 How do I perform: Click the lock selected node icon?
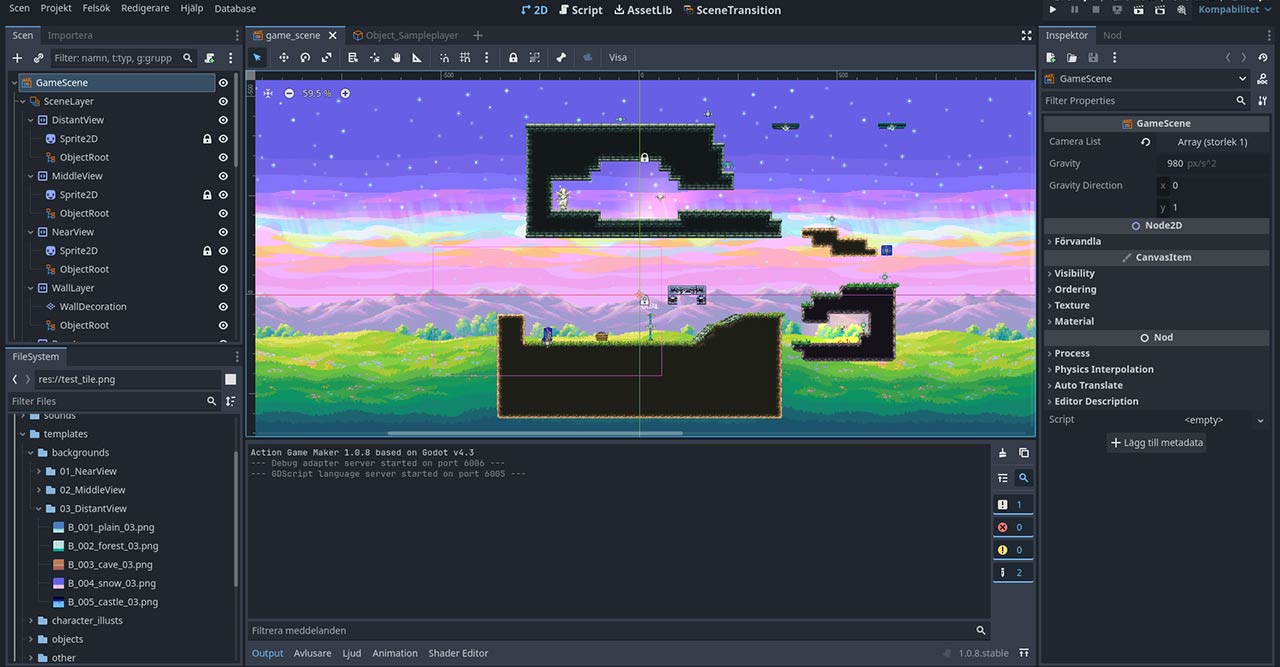(513, 57)
